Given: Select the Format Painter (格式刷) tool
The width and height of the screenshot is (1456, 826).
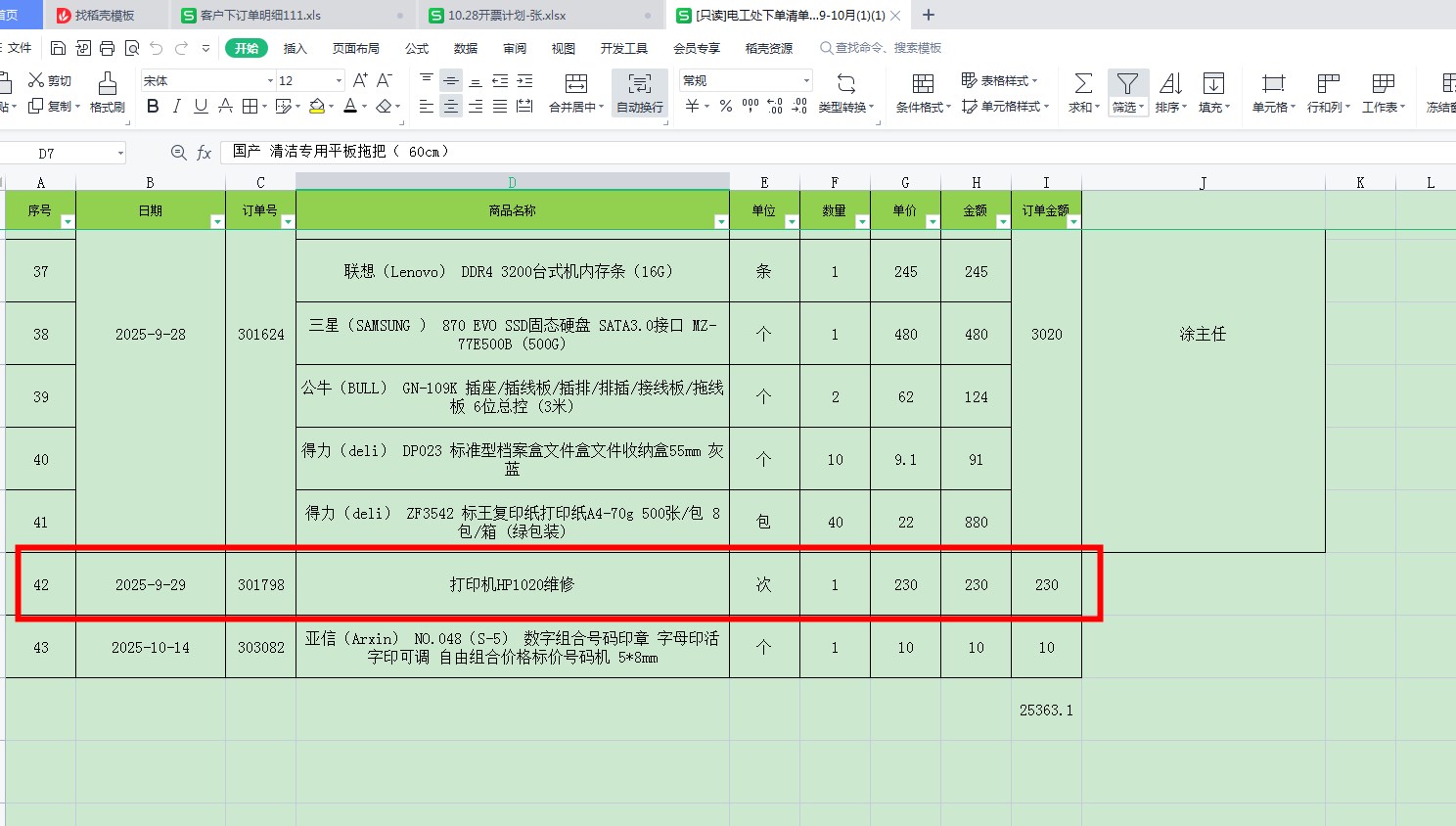Looking at the screenshot, I should 107,92.
